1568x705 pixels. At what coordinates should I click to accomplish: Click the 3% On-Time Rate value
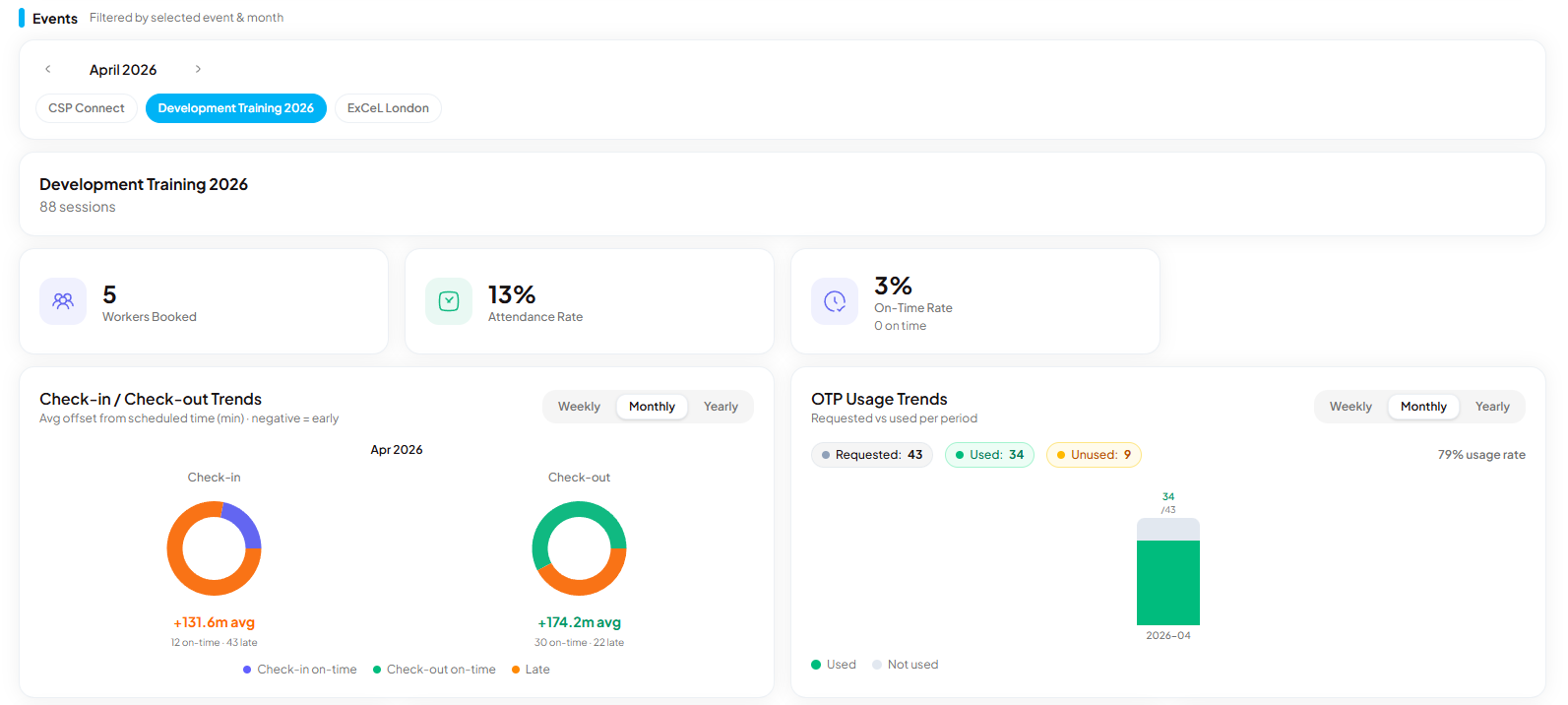893,286
